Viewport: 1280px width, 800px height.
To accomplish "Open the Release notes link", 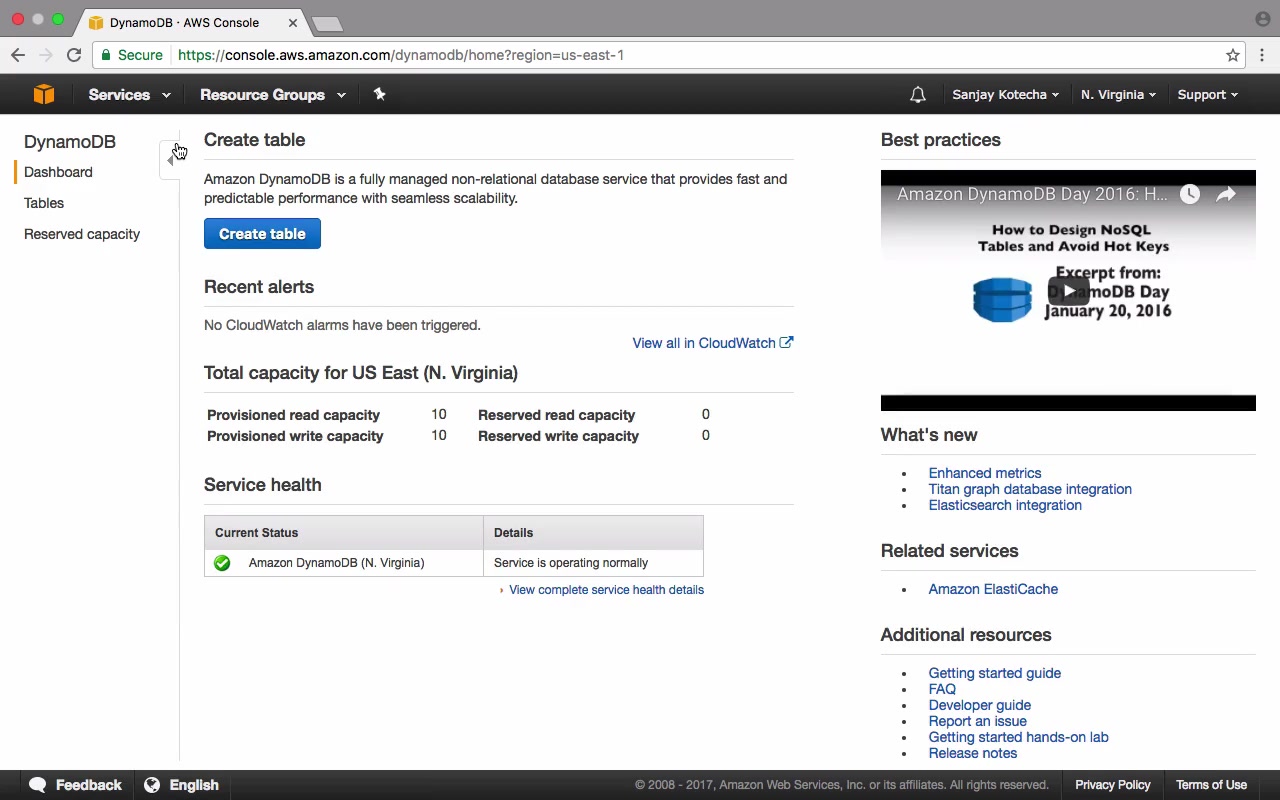I will (973, 753).
